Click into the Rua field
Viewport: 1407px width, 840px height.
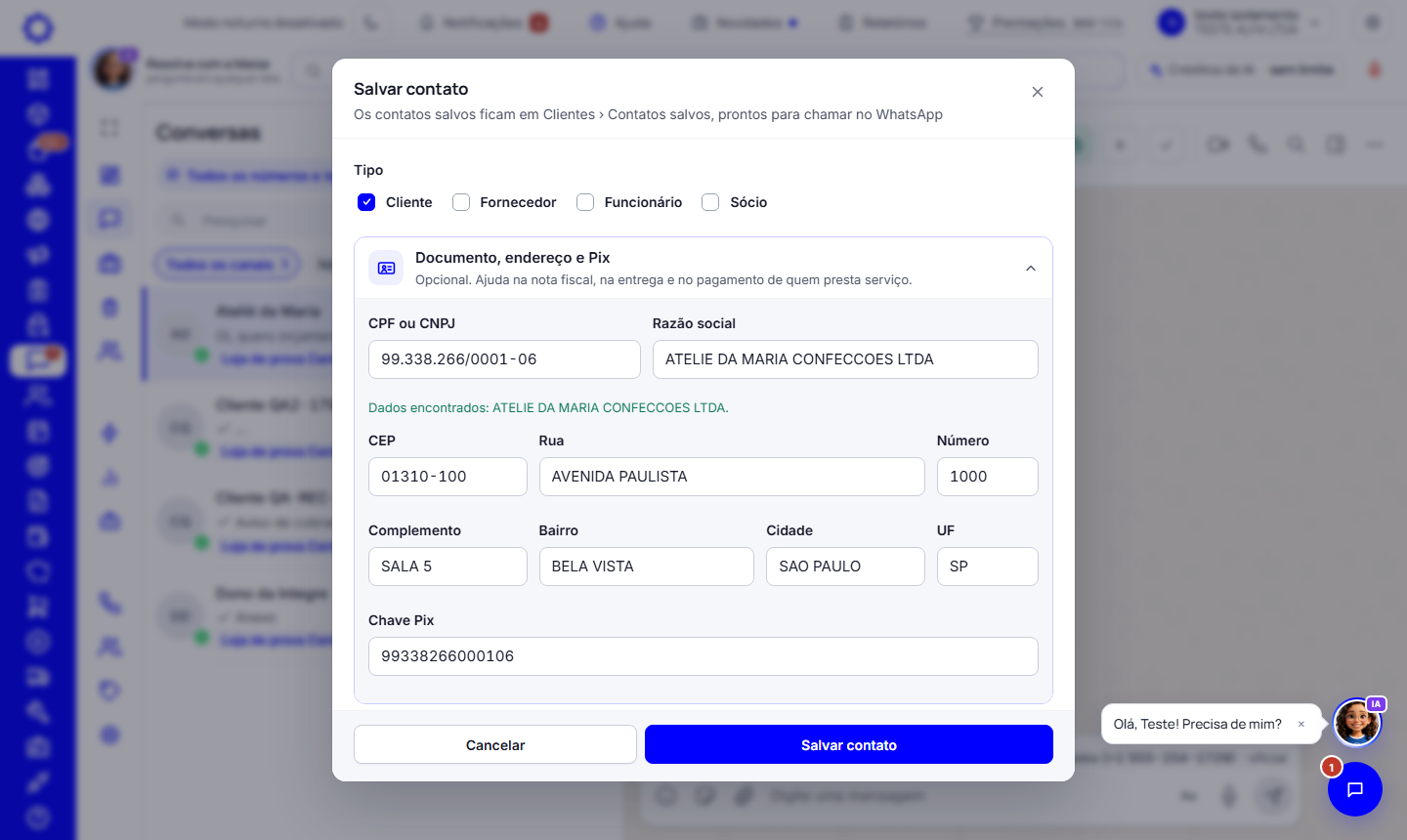(732, 477)
